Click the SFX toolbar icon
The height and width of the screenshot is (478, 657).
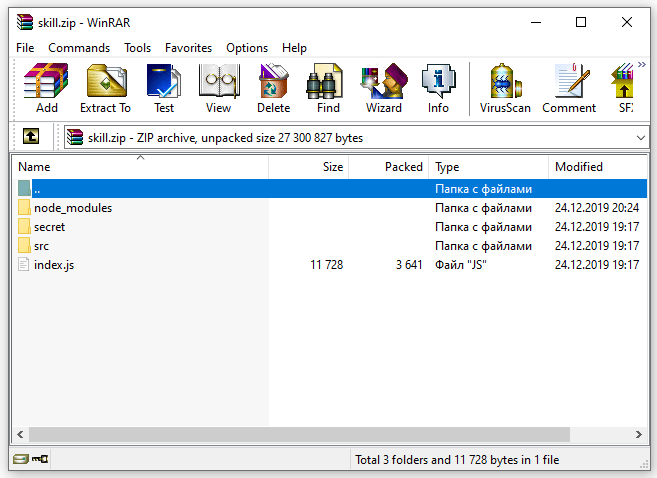click(623, 88)
